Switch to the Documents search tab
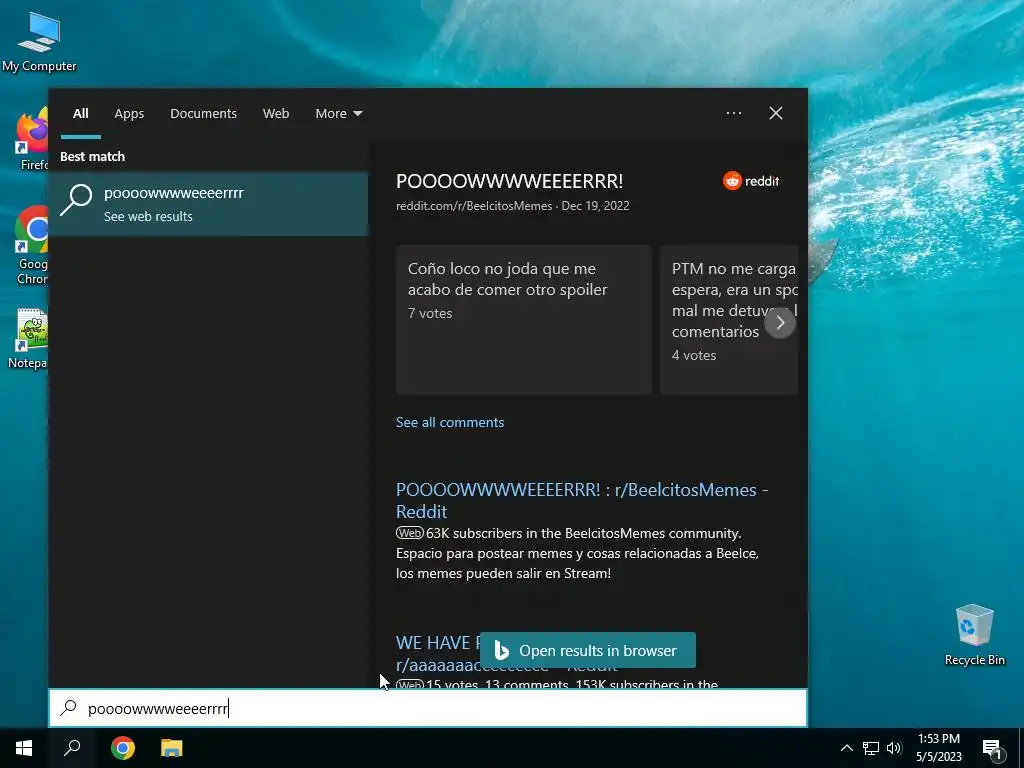 coord(203,114)
